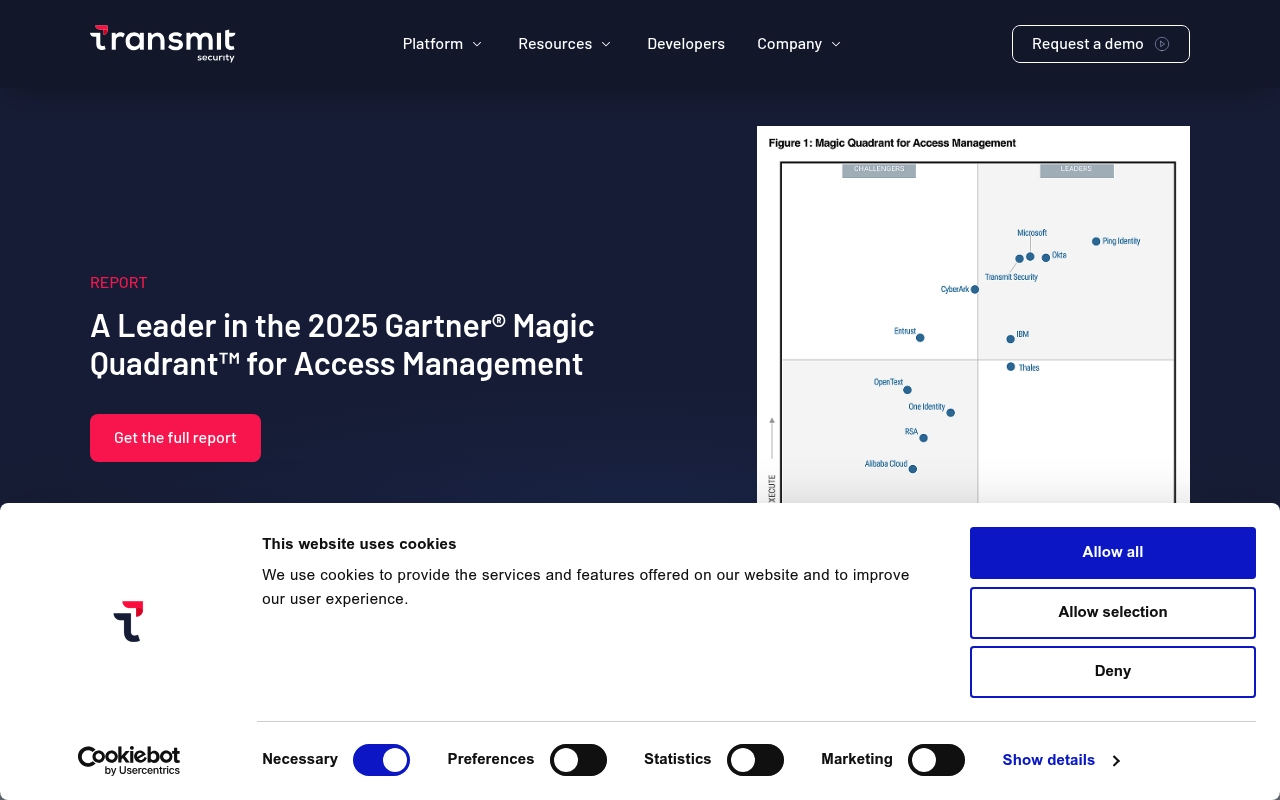Click Allow all cookies button
This screenshot has width=1280, height=800.
coord(1113,553)
